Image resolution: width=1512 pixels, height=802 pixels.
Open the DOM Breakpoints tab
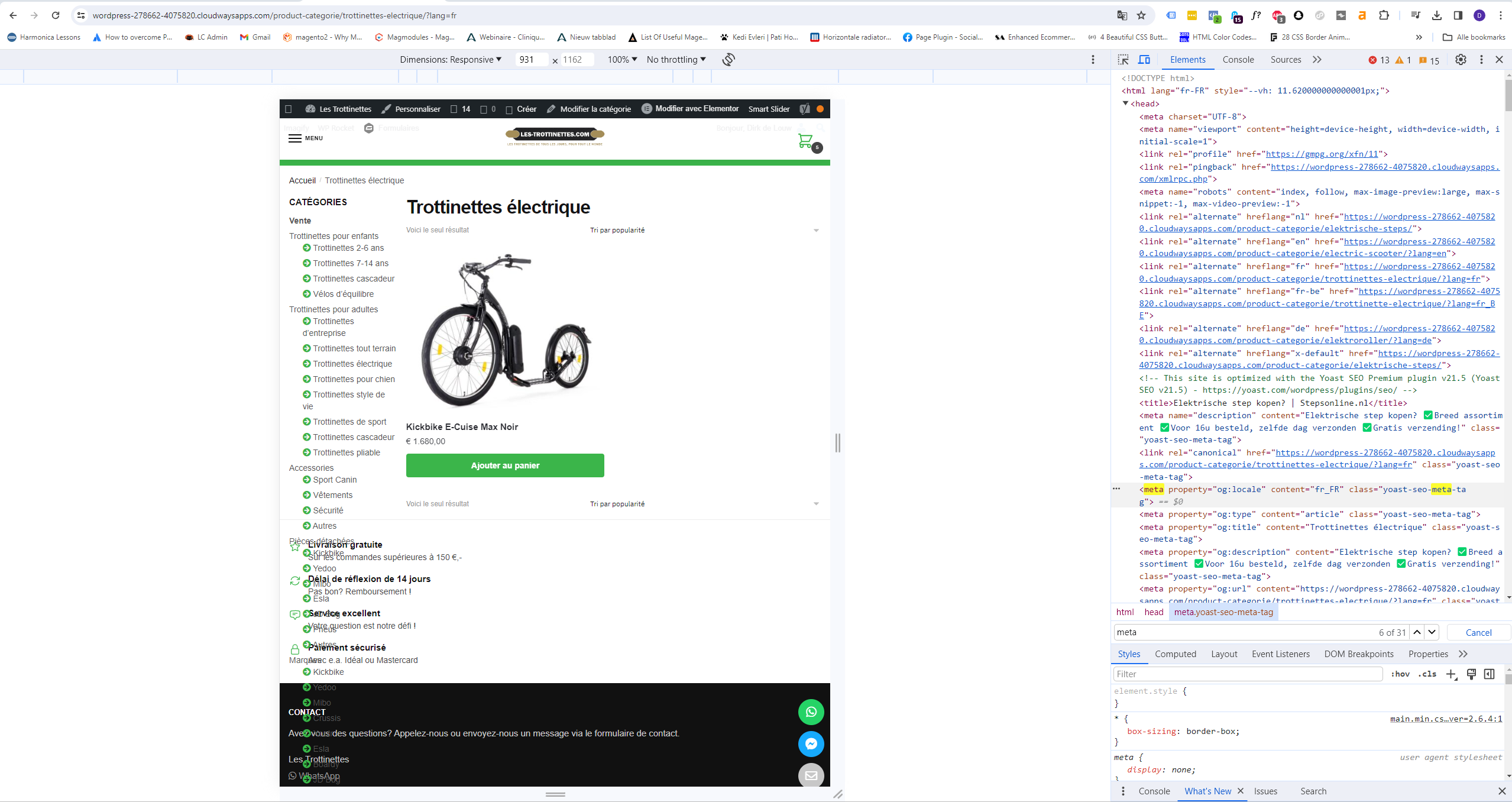tap(1359, 654)
